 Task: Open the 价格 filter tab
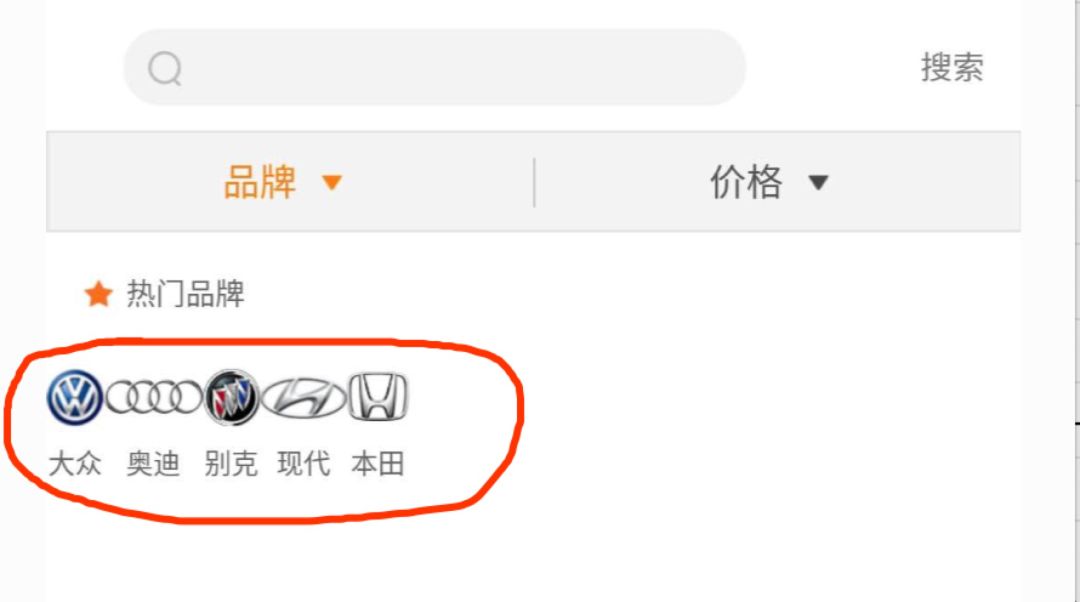(778, 182)
